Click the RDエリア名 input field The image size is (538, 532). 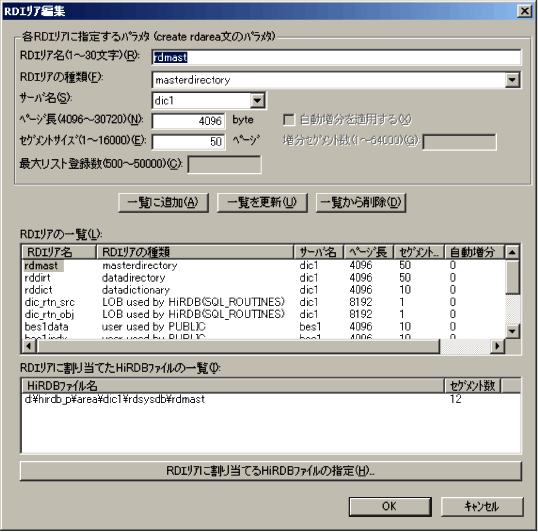click(x=336, y=57)
